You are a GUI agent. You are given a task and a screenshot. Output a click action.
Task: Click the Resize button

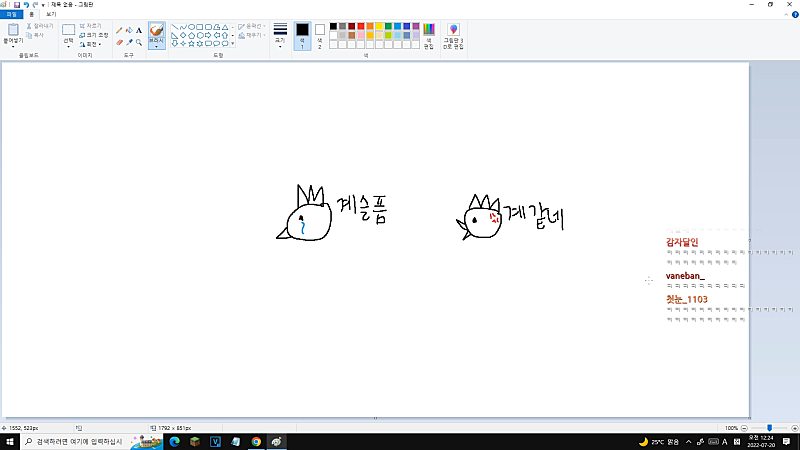[x=92, y=34]
